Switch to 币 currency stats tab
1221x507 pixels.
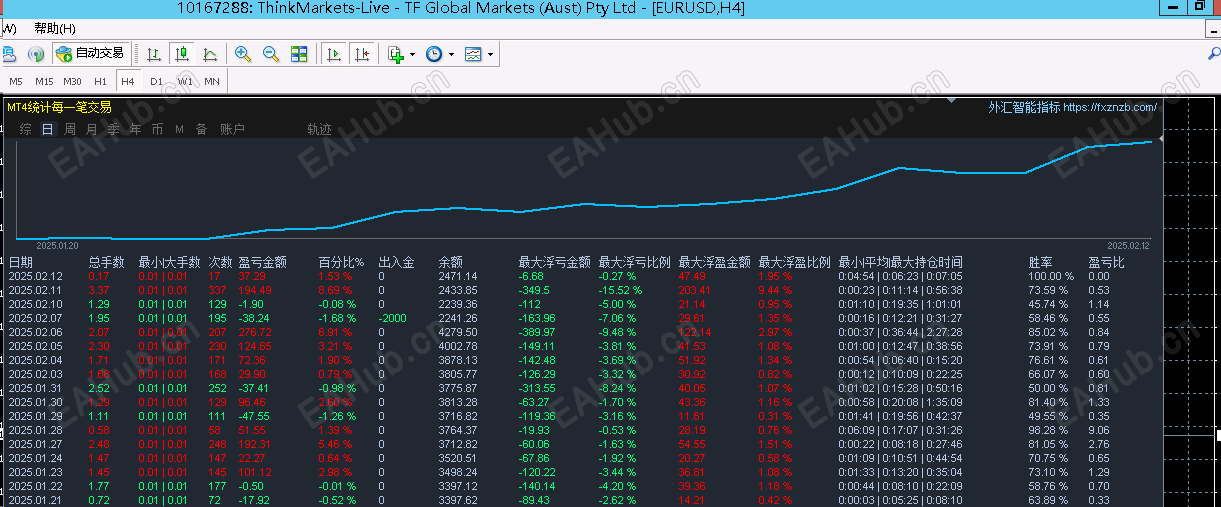[x=158, y=129]
